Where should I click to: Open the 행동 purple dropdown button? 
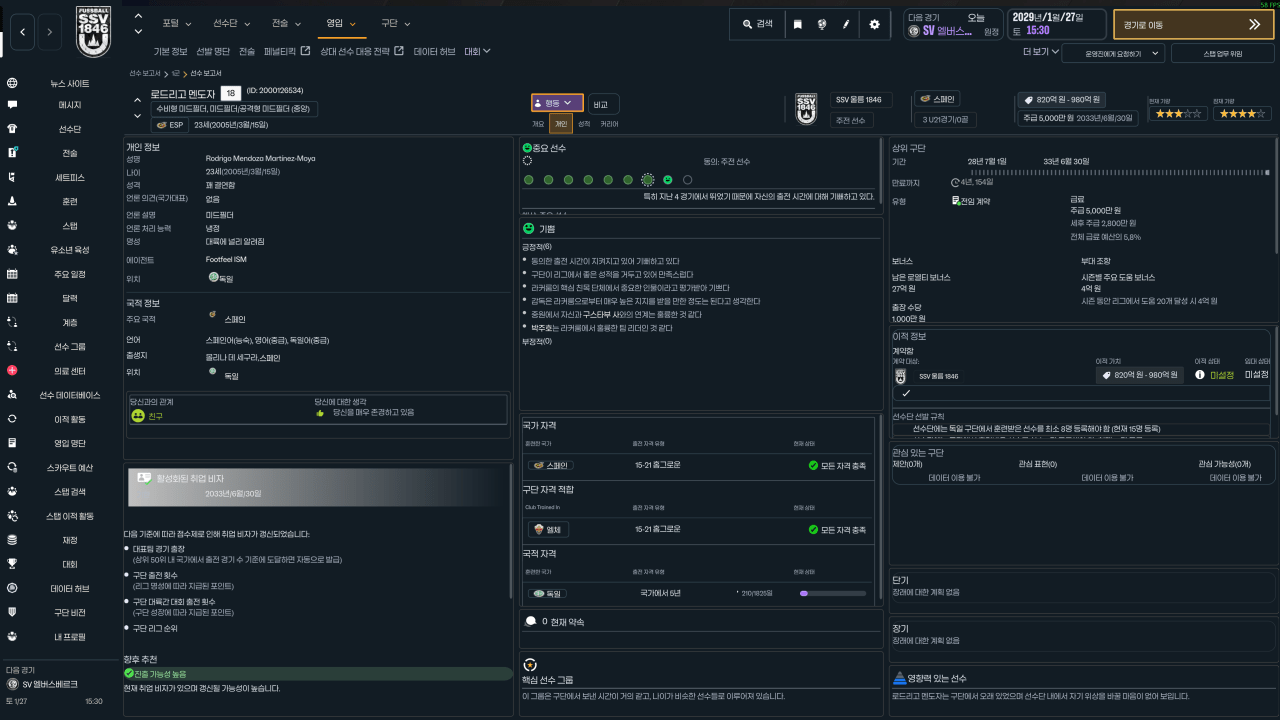tap(557, 102)
